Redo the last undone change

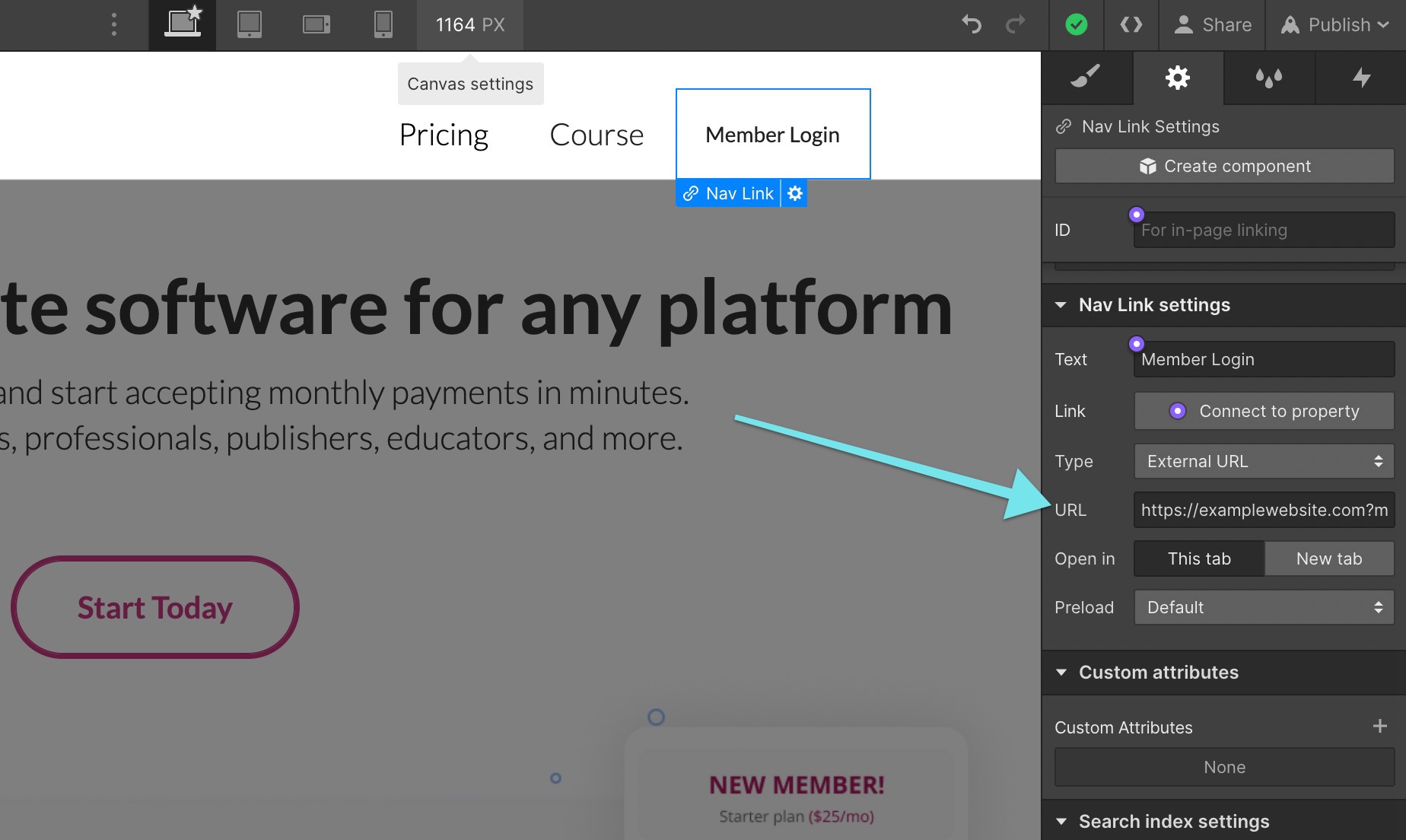tap(1016, 25)
